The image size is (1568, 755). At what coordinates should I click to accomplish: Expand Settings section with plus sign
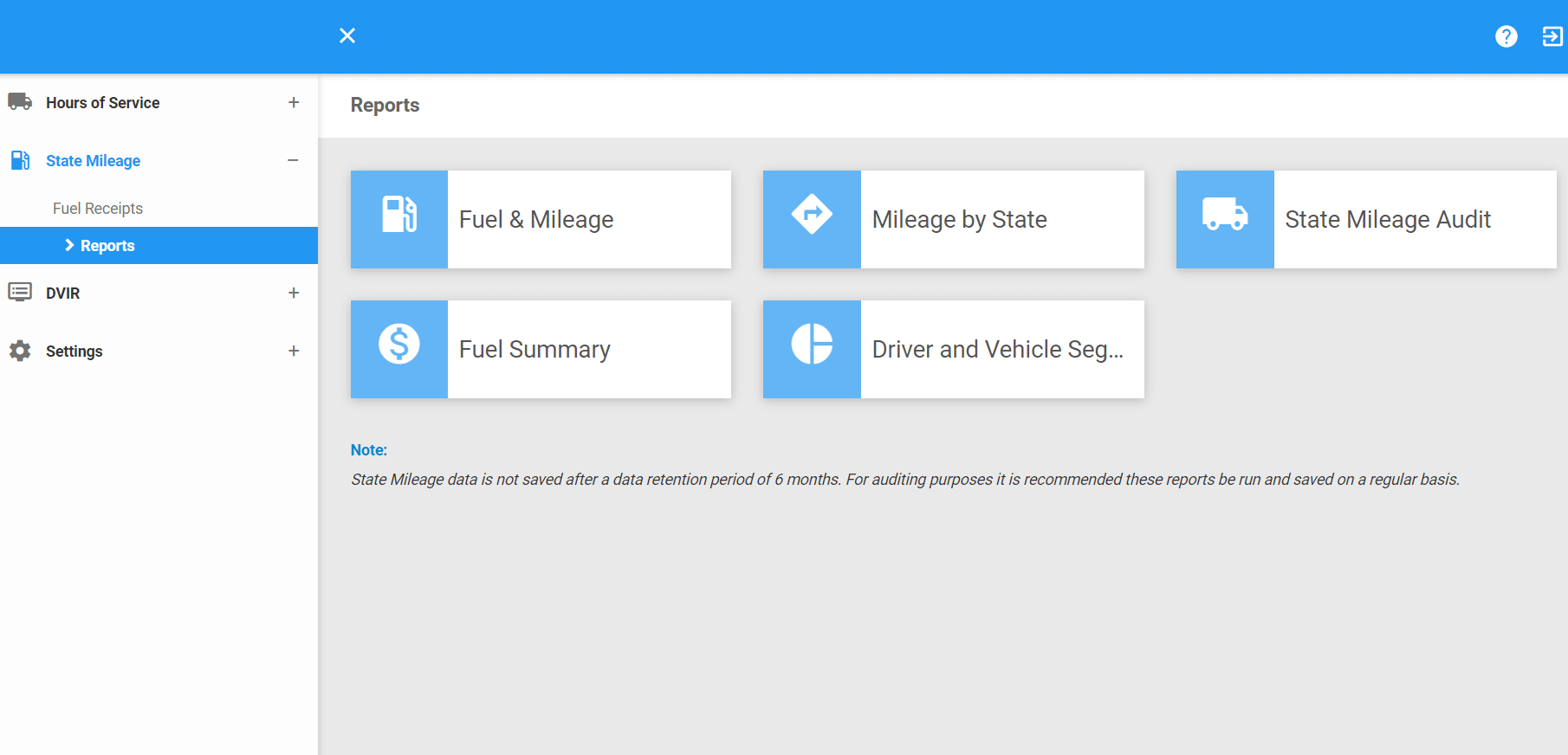pyautogui.click(x=294, y=351)
